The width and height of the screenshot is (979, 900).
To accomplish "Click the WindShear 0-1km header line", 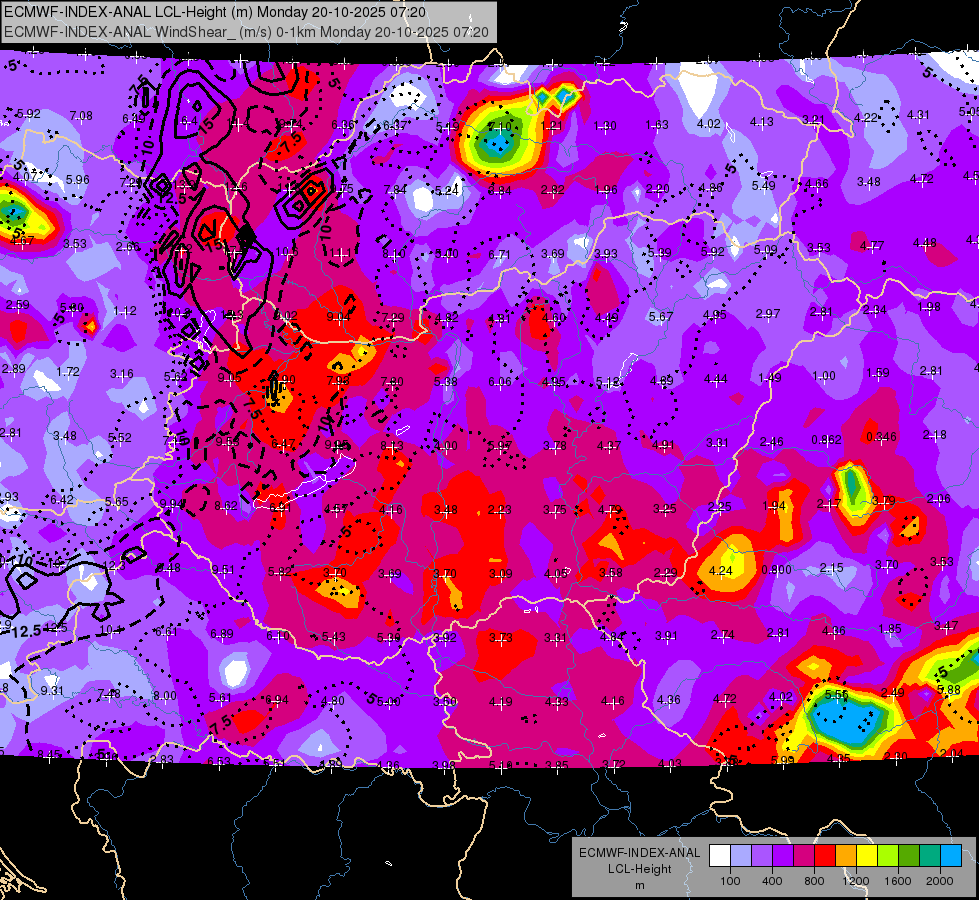I will coord(246,32).
